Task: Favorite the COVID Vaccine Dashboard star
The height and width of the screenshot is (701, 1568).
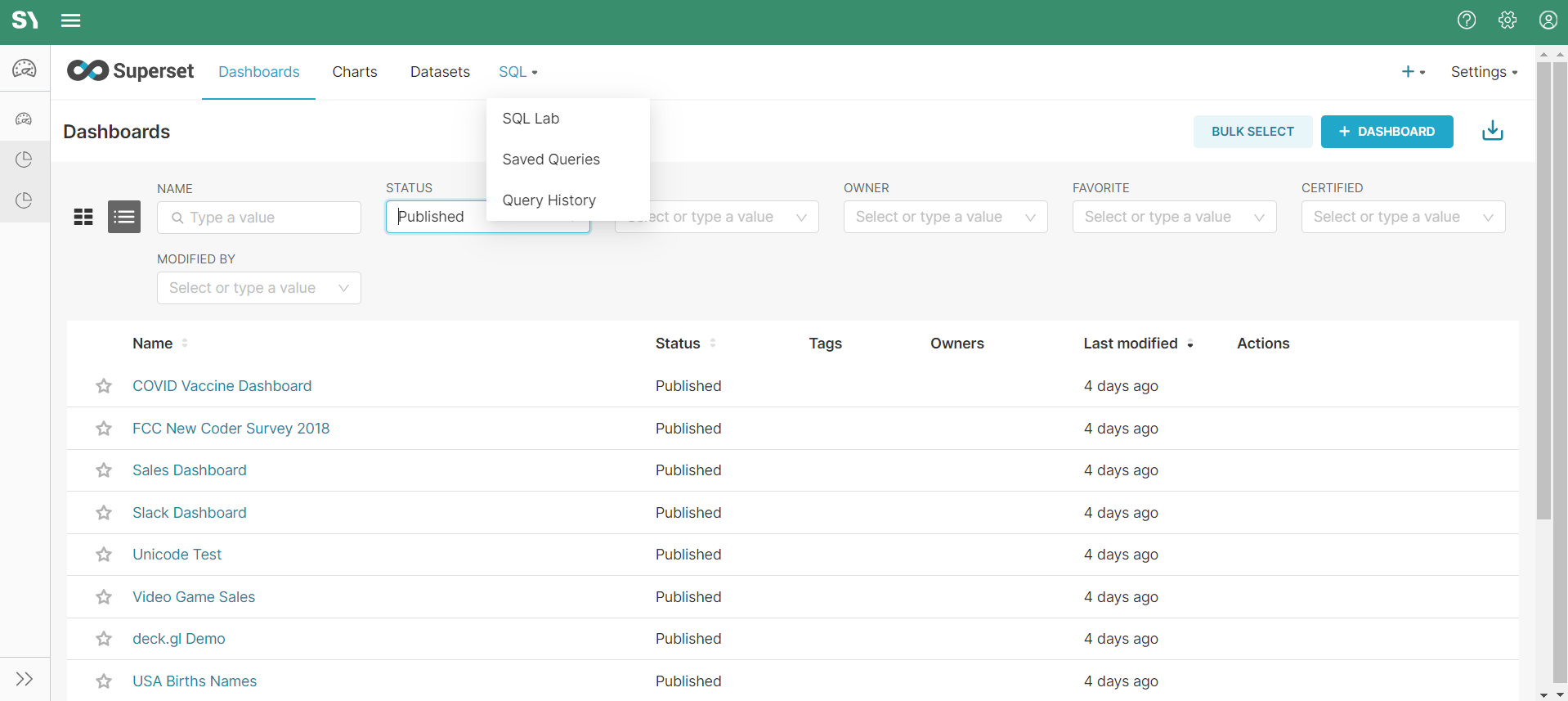Action: (104, 386)
